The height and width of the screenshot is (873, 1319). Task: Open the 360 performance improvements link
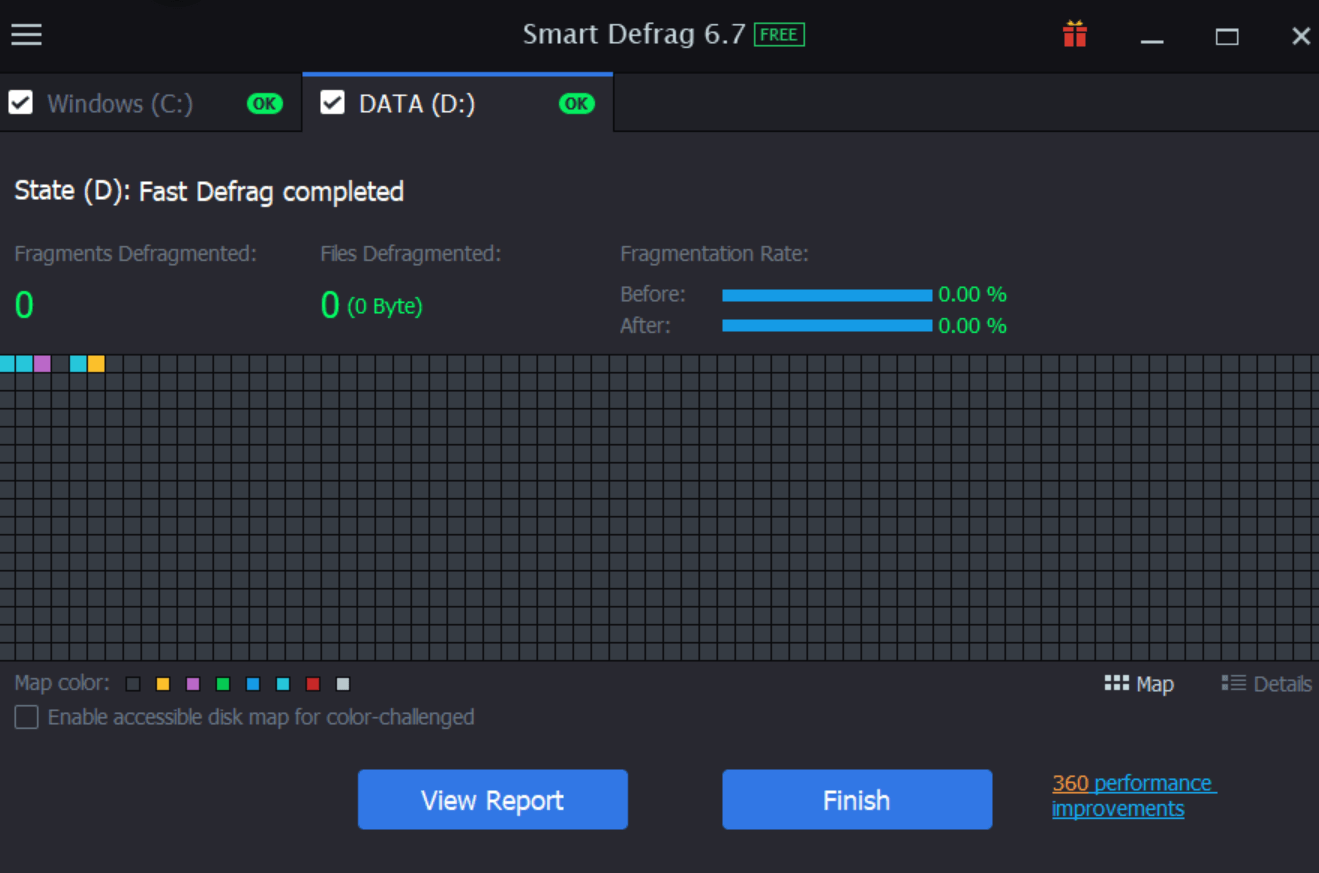[1133, 795]
